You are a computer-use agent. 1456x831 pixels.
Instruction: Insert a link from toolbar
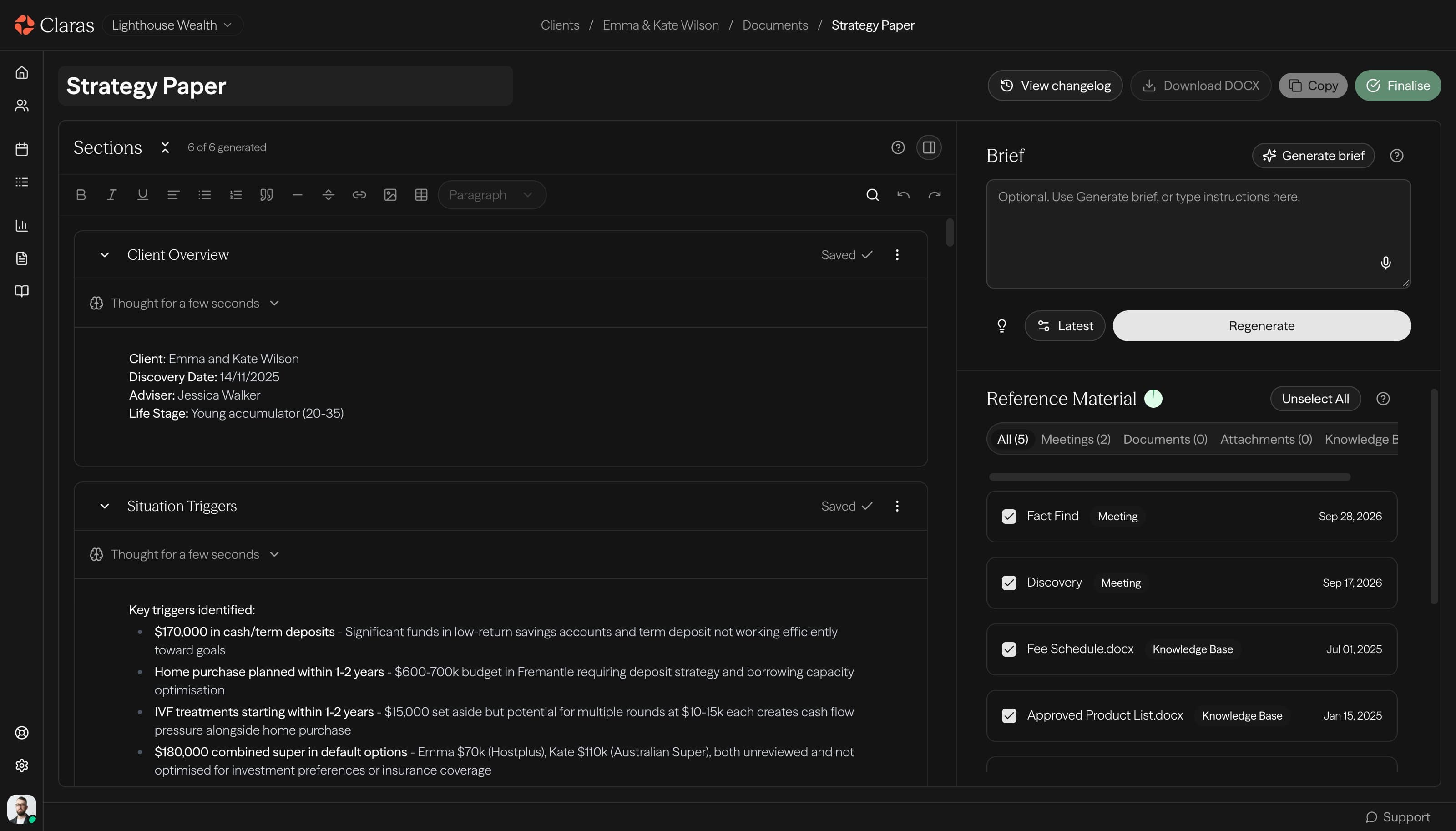tap(359, 195)
